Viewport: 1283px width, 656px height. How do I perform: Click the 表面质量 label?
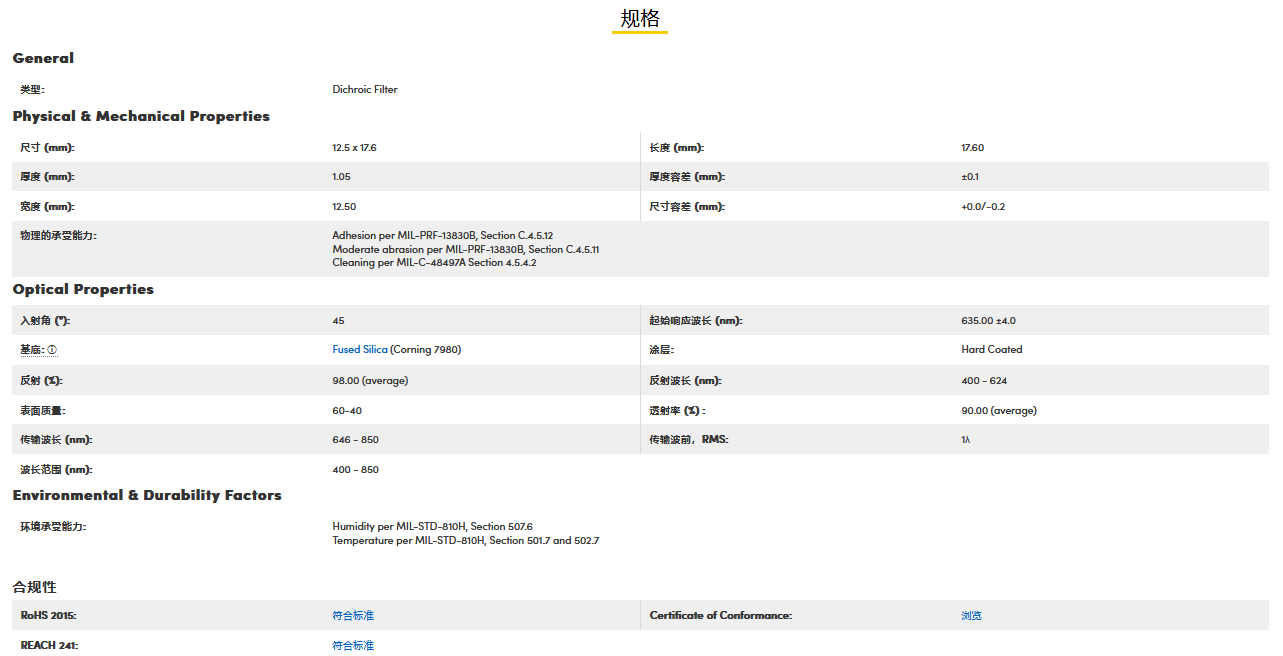pyautogui.click(x=43, y=411)
